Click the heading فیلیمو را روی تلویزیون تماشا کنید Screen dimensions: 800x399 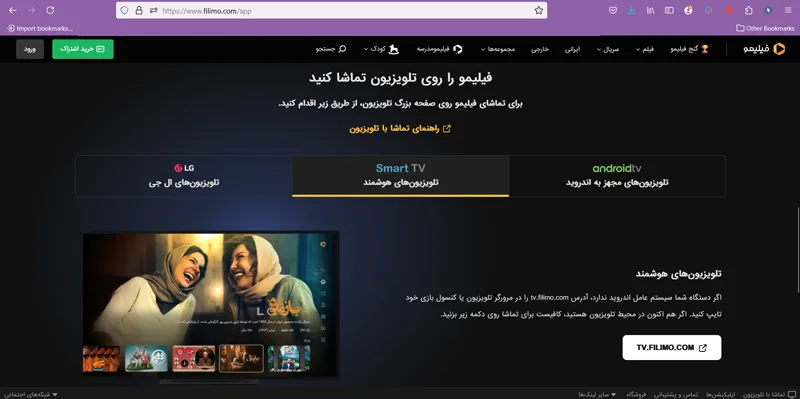pyautogui.click(x=401, y=78)
